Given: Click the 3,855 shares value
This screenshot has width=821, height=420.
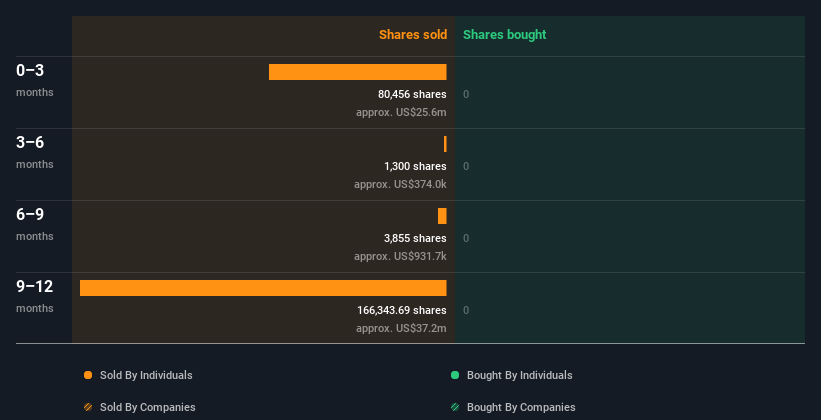Looking at the screenshot, I should click(x=415, y=238).
